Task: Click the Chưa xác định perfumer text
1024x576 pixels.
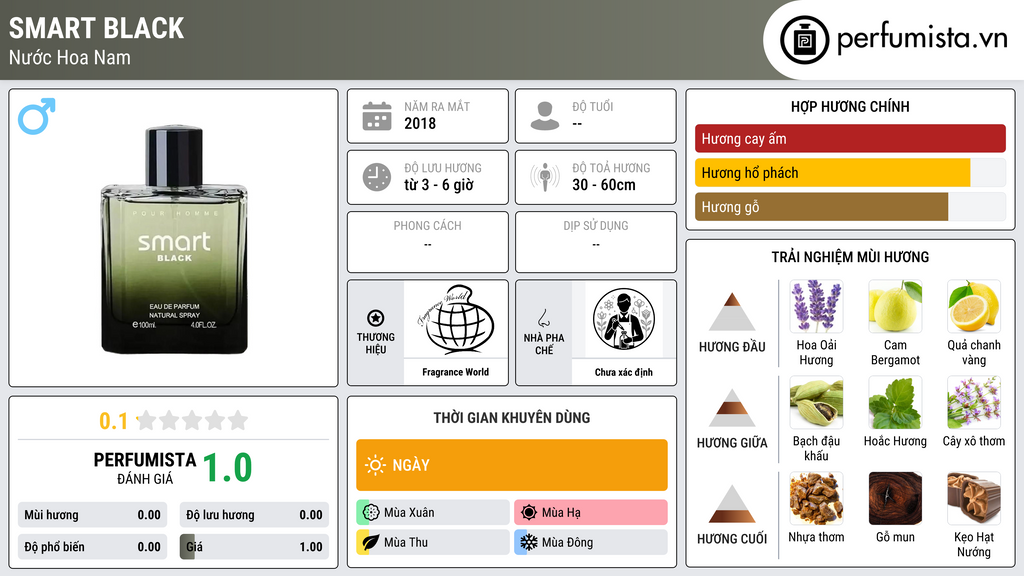Action: coord(624,372)
